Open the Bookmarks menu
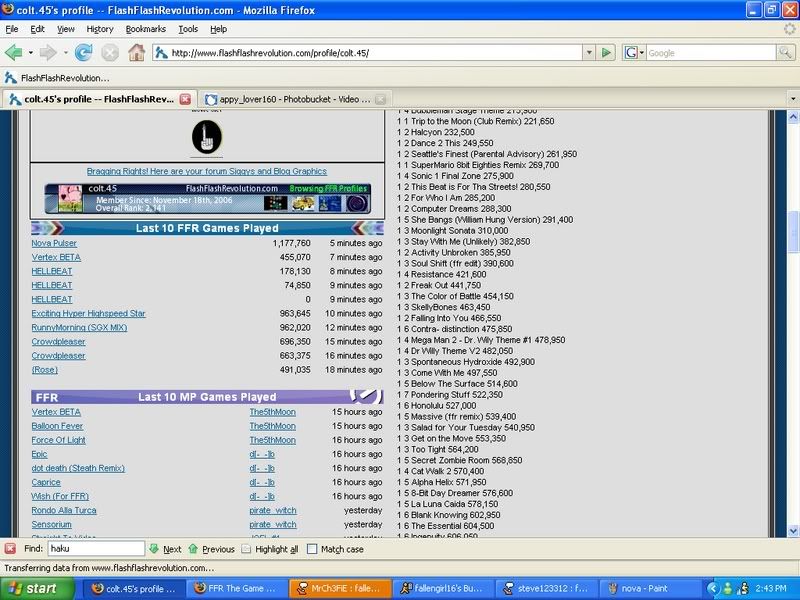 pos(145,29)
